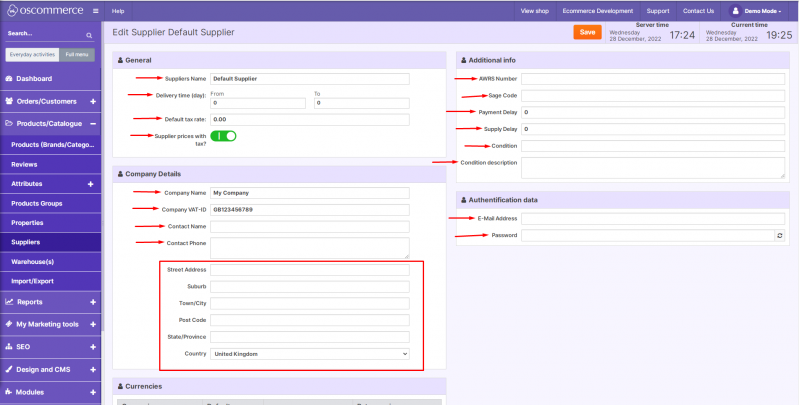
Task: Click the SEO sitemap icon
Action: point(9,346)
